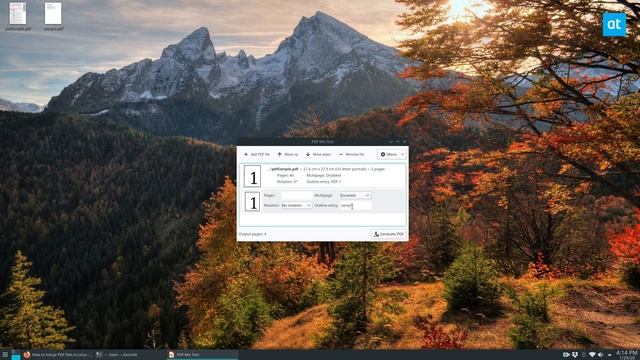Switch to the Firefox taskbar window
Image resolution: width=640 pixels, height=360 pixels.
[x=58, y=355]
